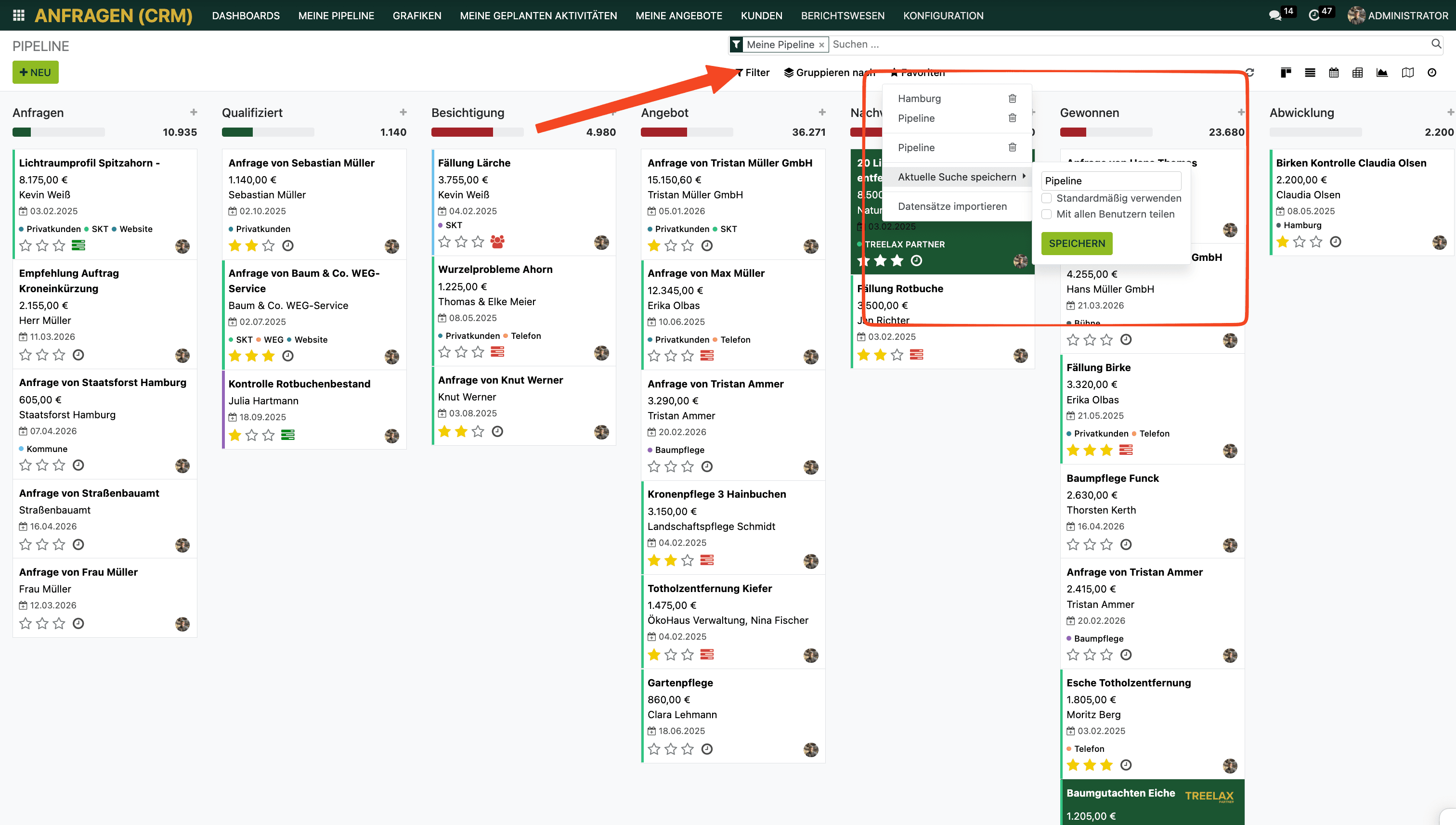Image resolution: width=1456 pixels, height=825 pixels.
Task: Click the green Speichern button
Action: coord(1076,243)
